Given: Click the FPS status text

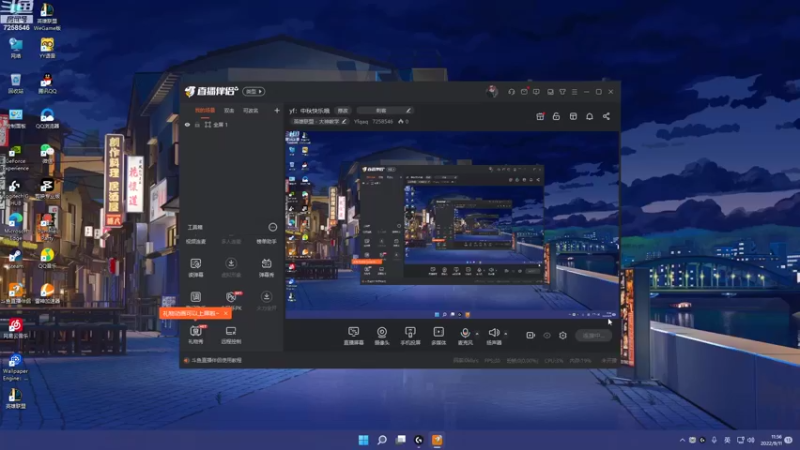Looking at the screenshot, I should [492, 360].
